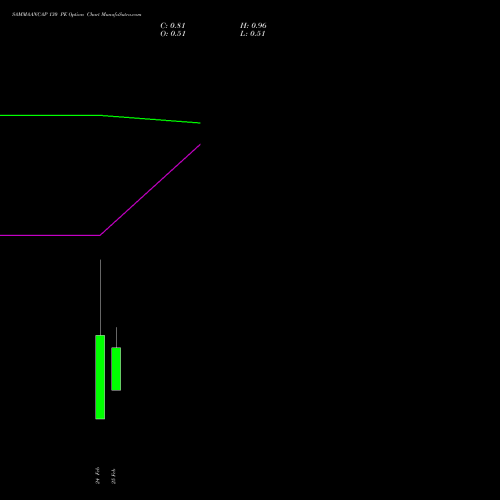Click the low value 'L: 0.51'
This screenshot has height=500, width=500.
coord(253,34)
